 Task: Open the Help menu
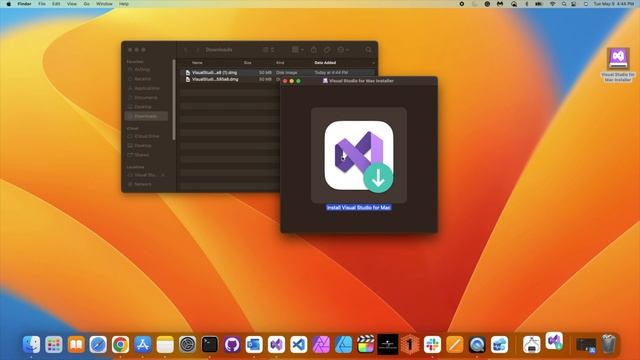click(x=124, y=4)
